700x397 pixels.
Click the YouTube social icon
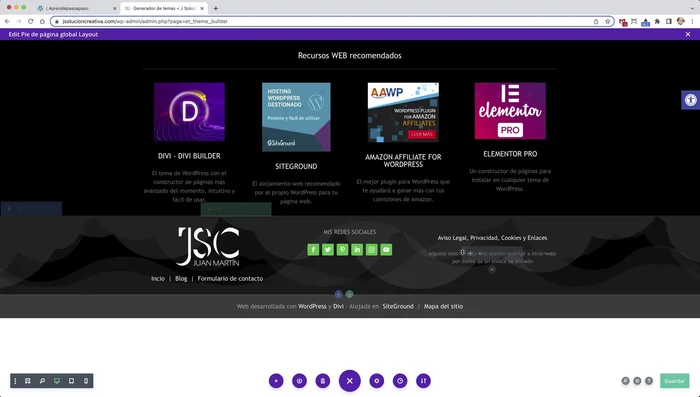point(386,250)
